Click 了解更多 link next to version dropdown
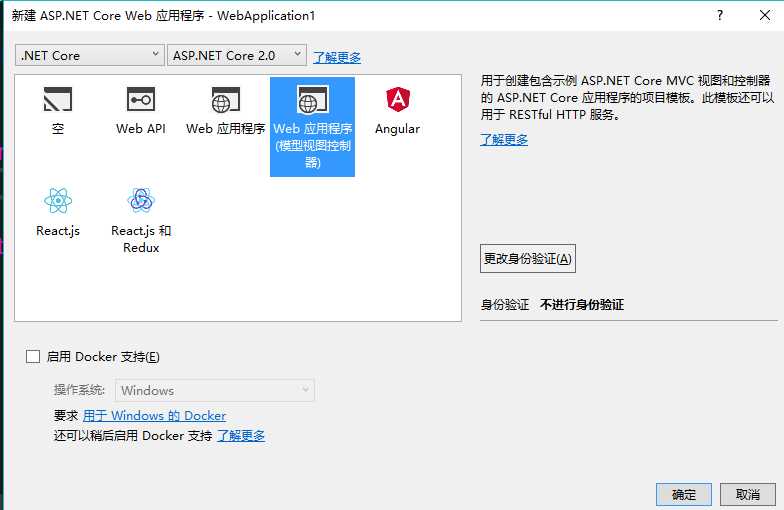Image resolution: width=784 pixels, height=510 pixels. [x=337, y=57]
